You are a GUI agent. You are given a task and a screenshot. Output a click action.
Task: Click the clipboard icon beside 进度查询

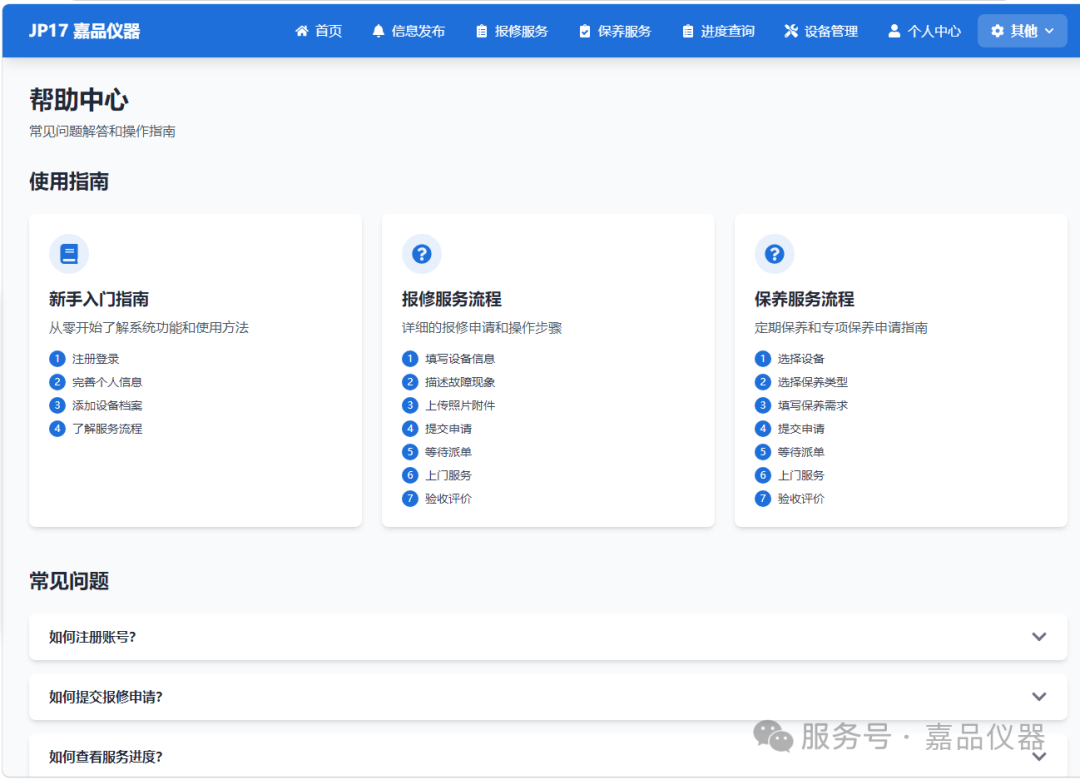[x=687, y=31]
